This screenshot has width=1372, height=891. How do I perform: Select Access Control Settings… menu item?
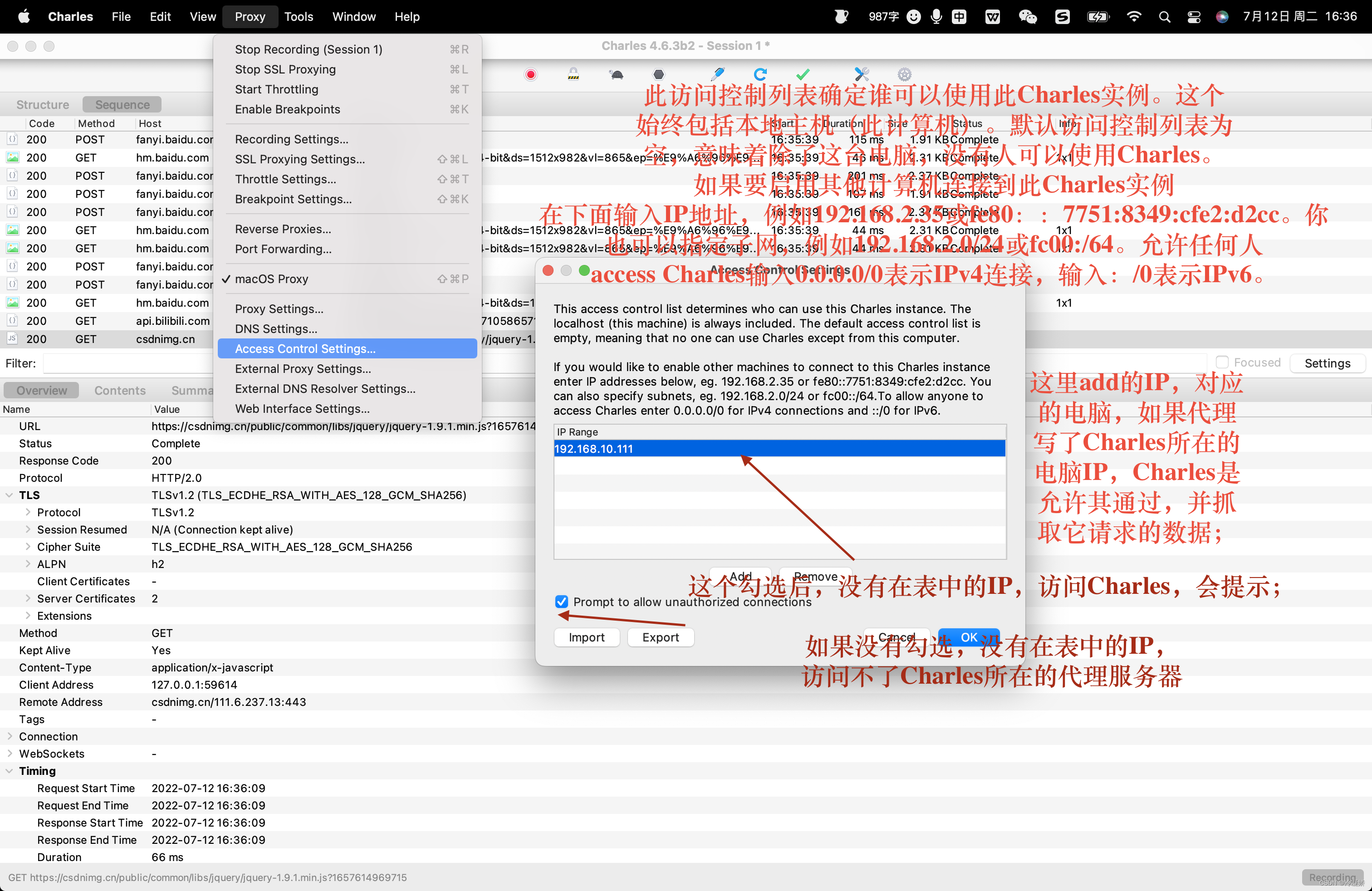click(347, 349)
